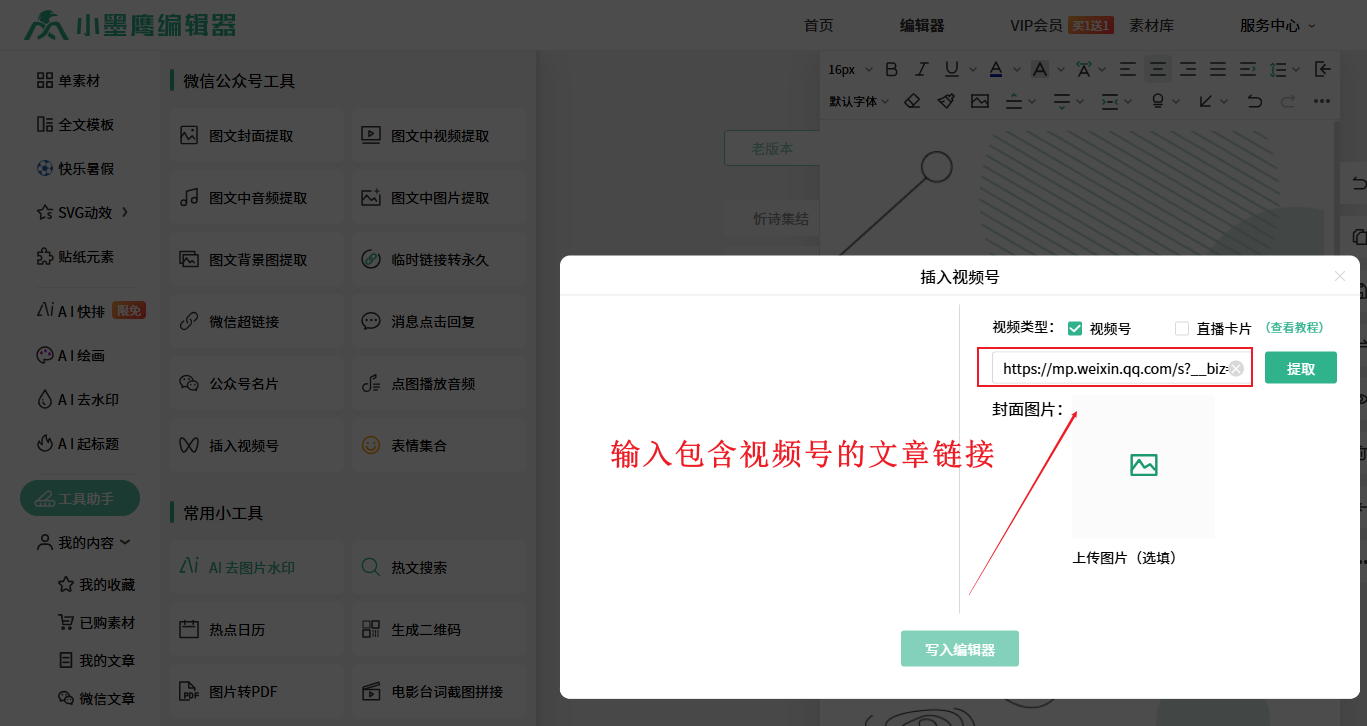The width and height of the screenshot is (1367, 726).
Task: Open the lightbulb tool dropdown arrow
Action: [1178, 101]
